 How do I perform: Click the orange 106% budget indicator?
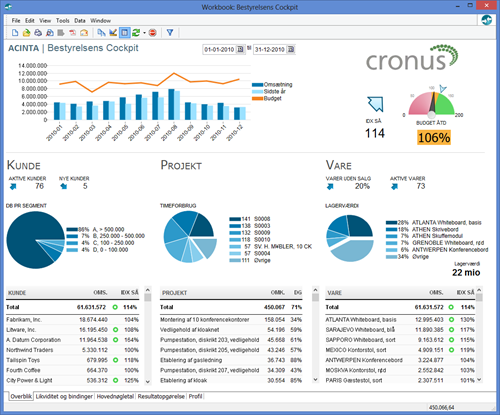pos(434,137)
